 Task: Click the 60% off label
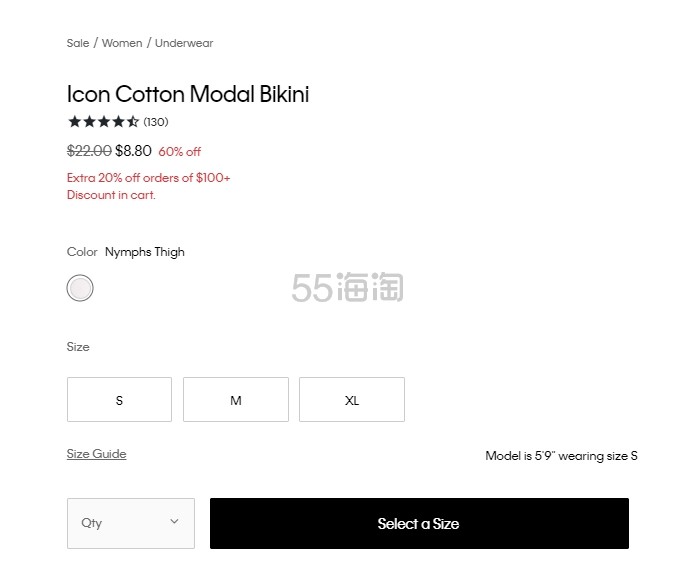tap(180, 152)
